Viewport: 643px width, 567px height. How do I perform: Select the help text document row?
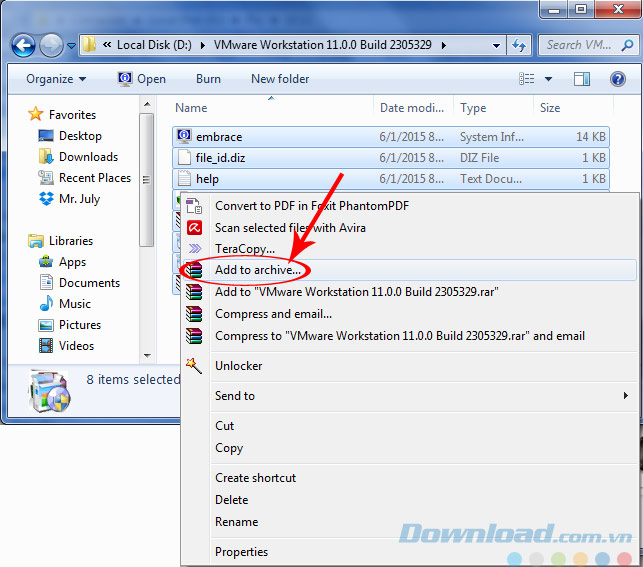click(x=390, y=179)
